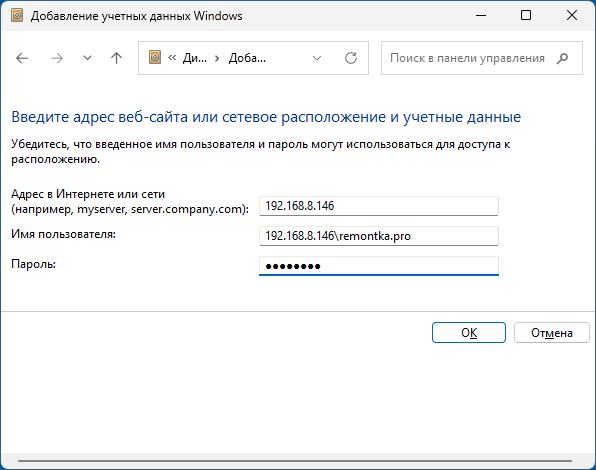
Task: Click the user name input field
Action: pyautogui.click(x=379, y=236)
